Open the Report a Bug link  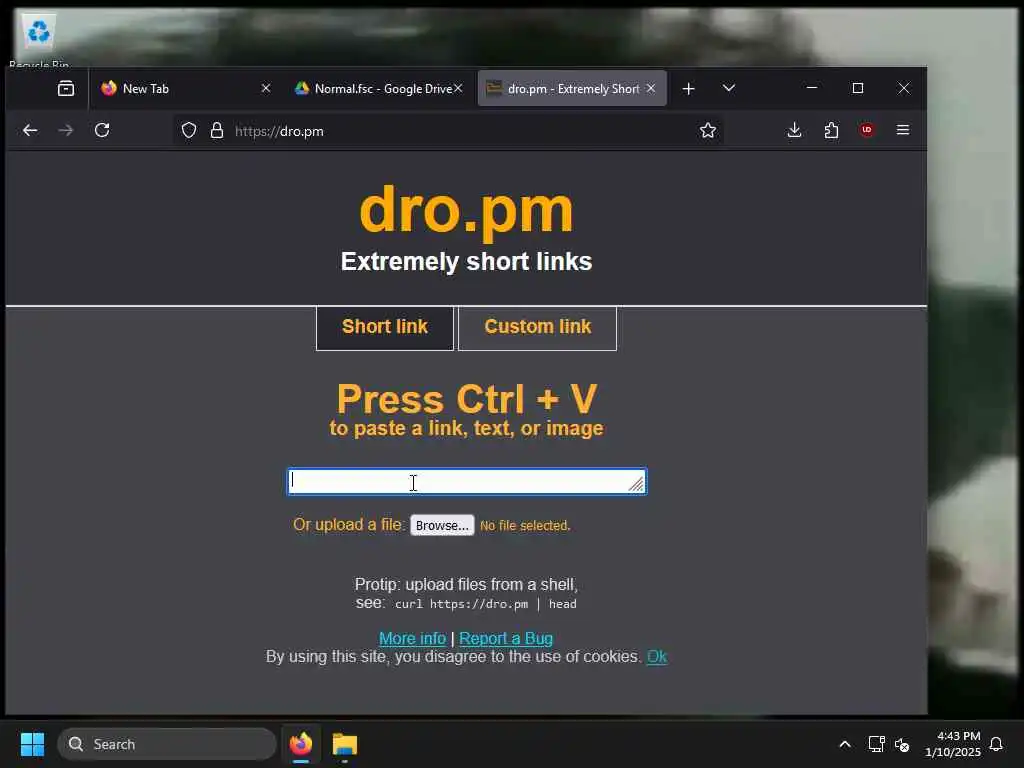coord(506,638)
